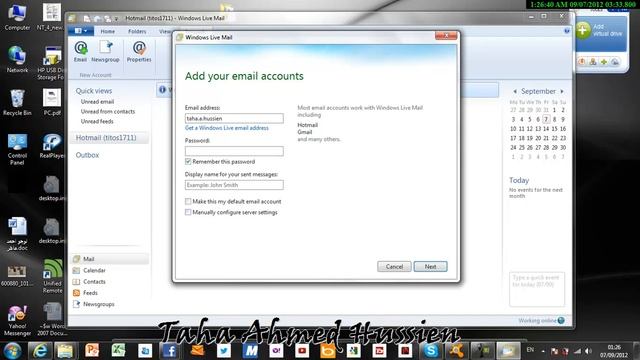640x360 pixels.
Task: Click the Password input field
Action: pyautogui.click(x=234, y=151)
